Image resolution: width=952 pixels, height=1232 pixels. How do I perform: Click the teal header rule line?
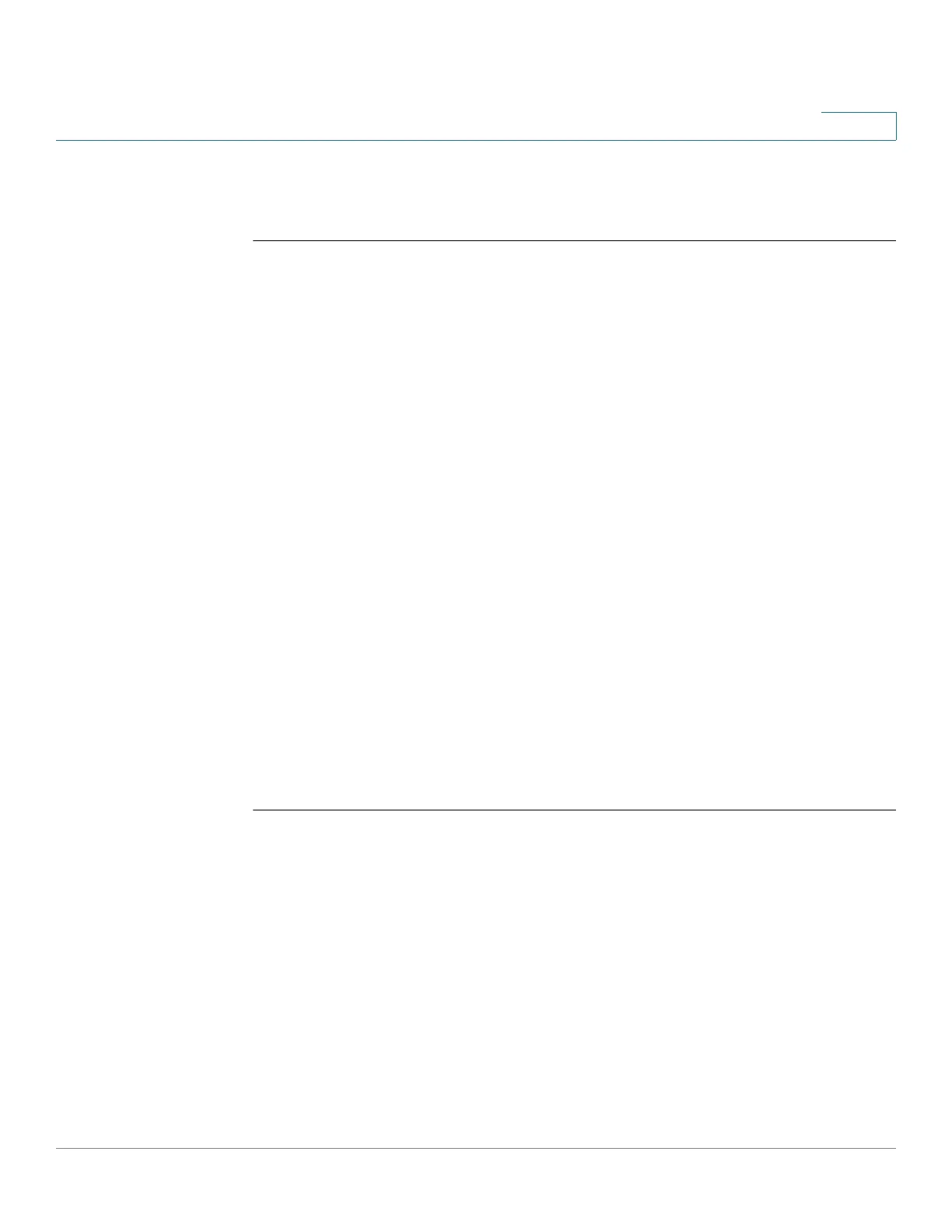coord(476,140)
